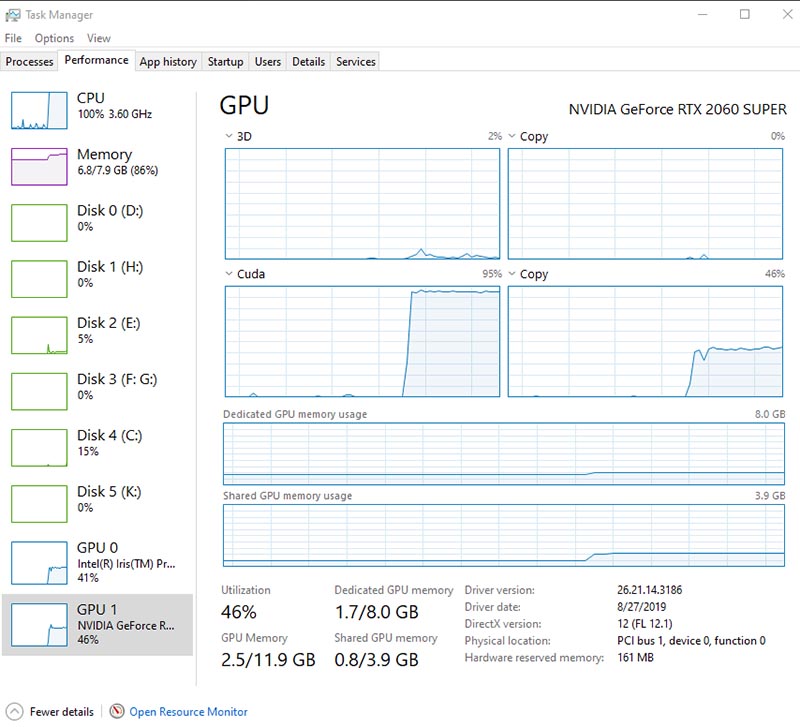Select the GPU 1 NVIDIA mini graph

(39, 624)
